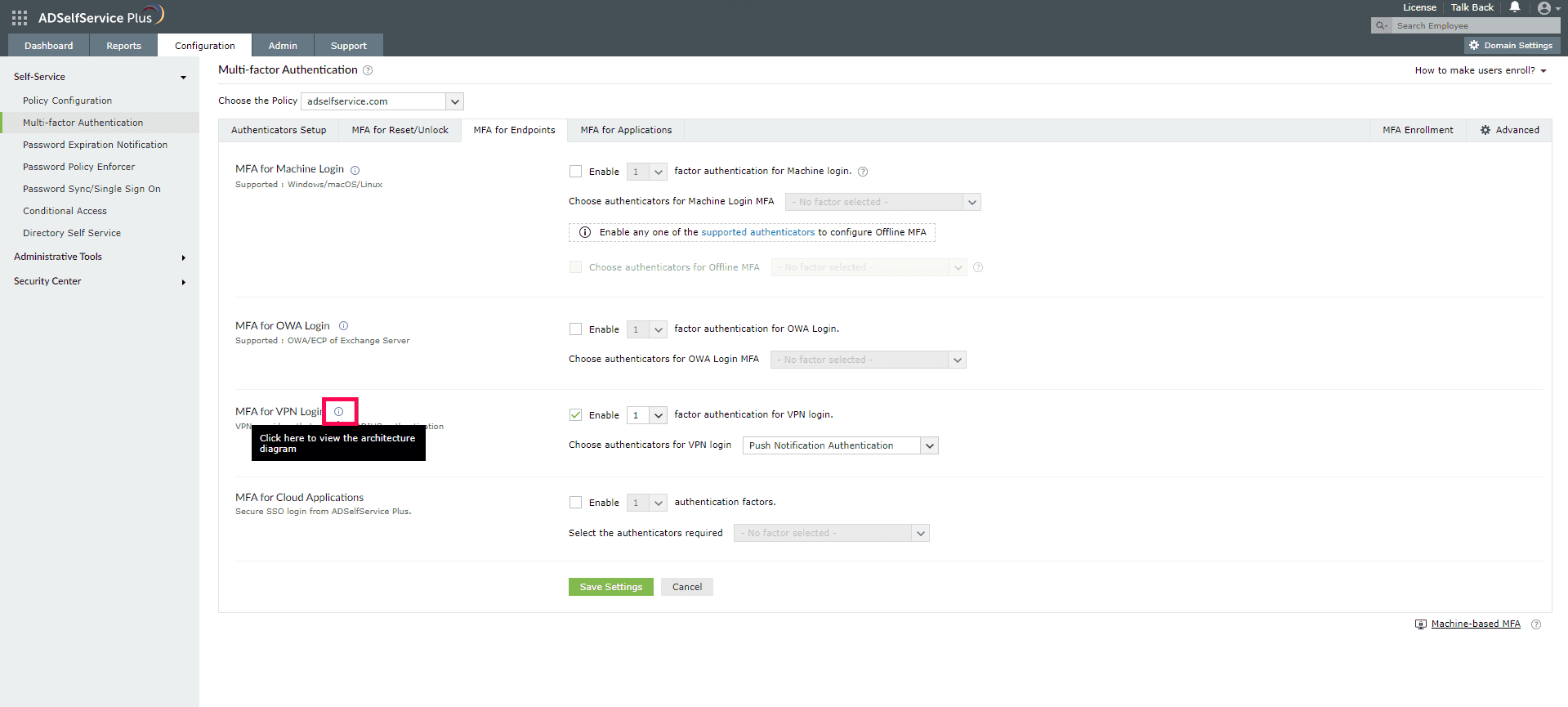Screen dimensions: 1568x707
Task: Open the Reports tab
Action: (x=123, y=46)
